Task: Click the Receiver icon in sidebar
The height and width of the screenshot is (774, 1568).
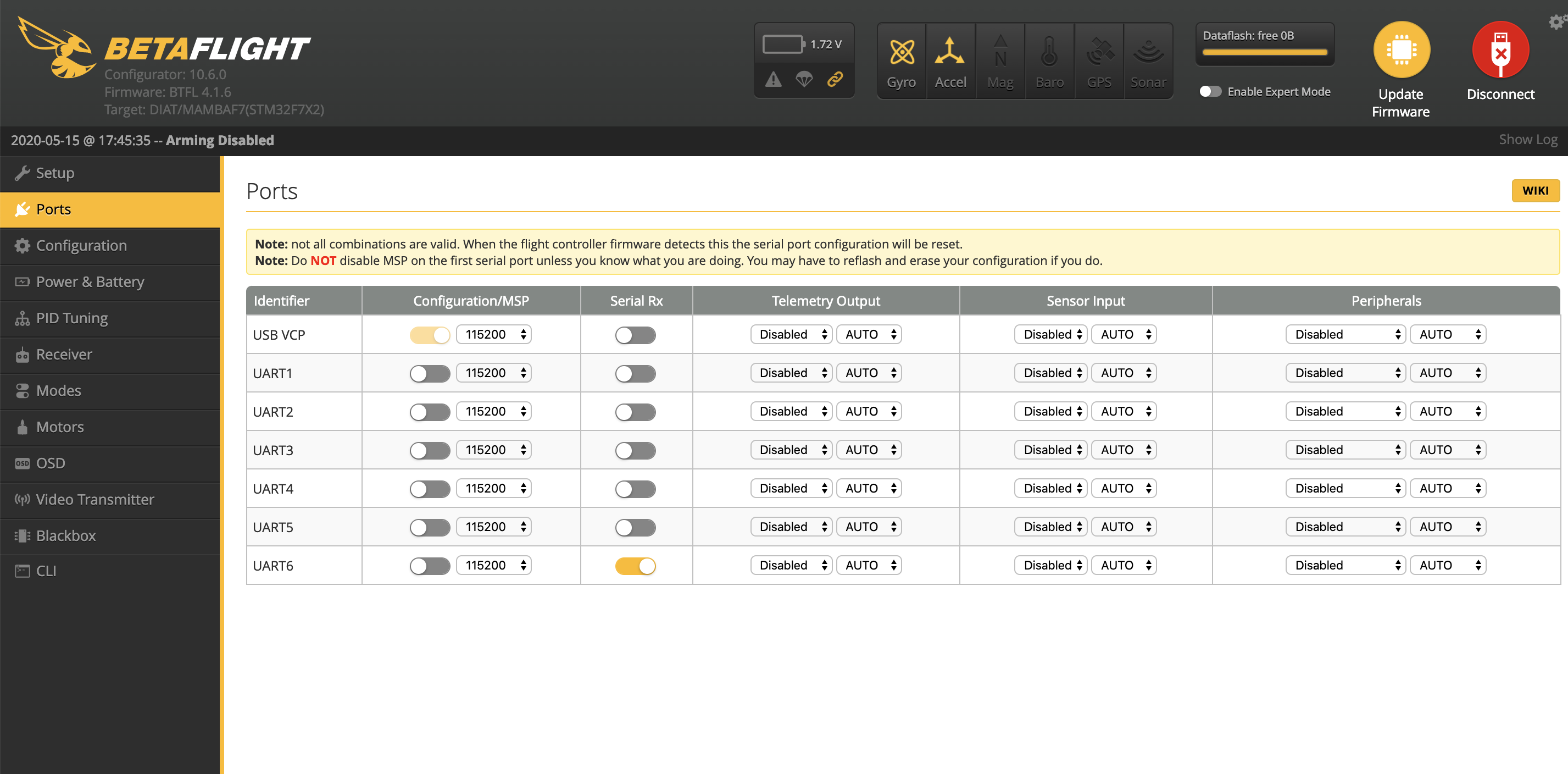Action: click(23, 355)
